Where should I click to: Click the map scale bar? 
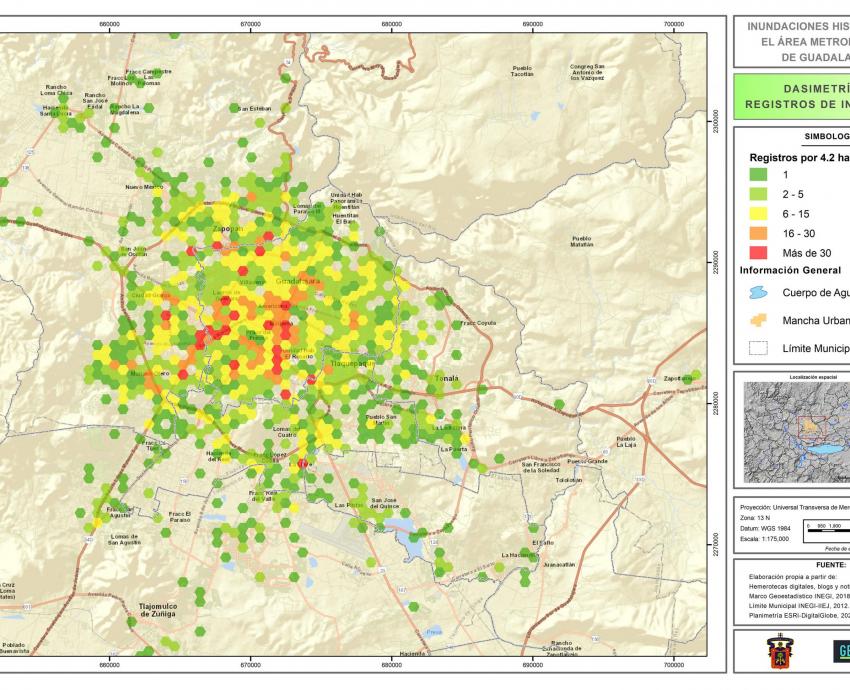tap(828, 531)
